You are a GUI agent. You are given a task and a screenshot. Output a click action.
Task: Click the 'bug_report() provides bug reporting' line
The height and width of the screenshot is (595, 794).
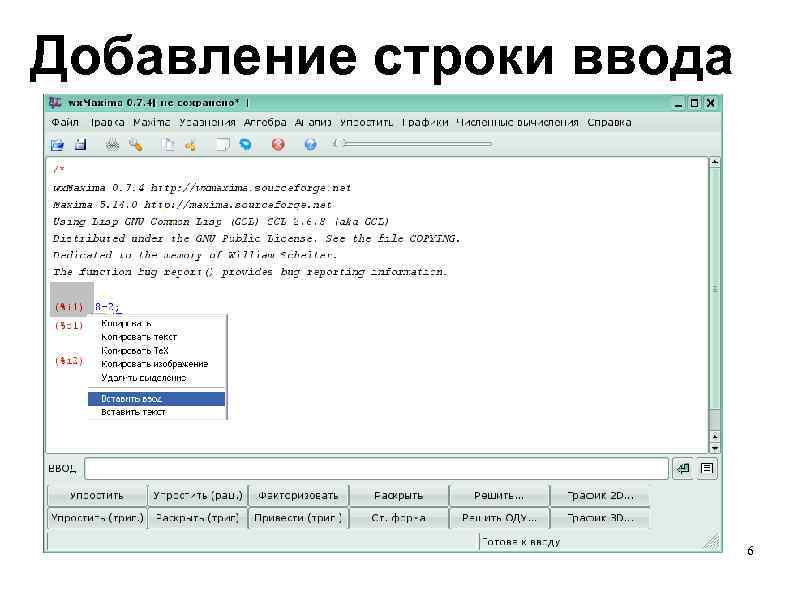(250, 272)
